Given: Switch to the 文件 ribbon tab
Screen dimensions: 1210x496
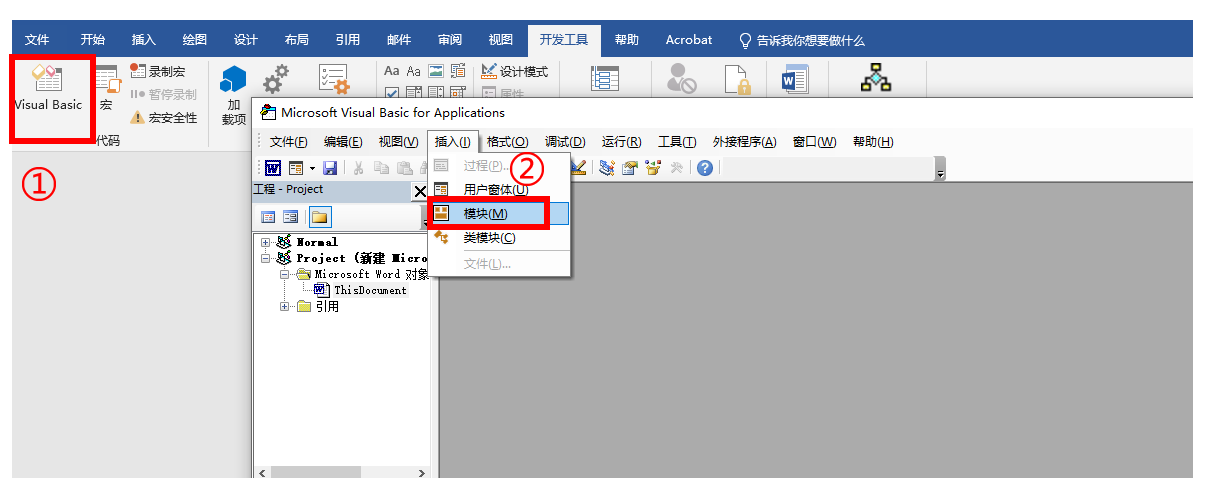Looking at the screenshot, I should 37,40.
